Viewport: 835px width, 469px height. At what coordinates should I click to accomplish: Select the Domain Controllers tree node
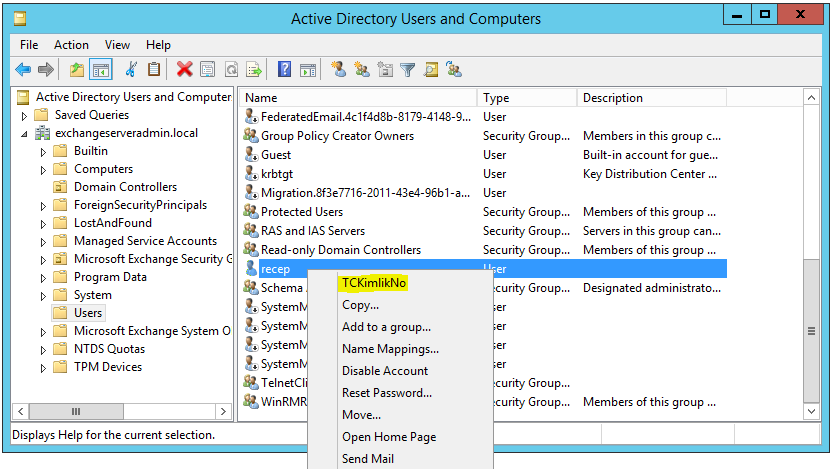(x=125, y=187)
